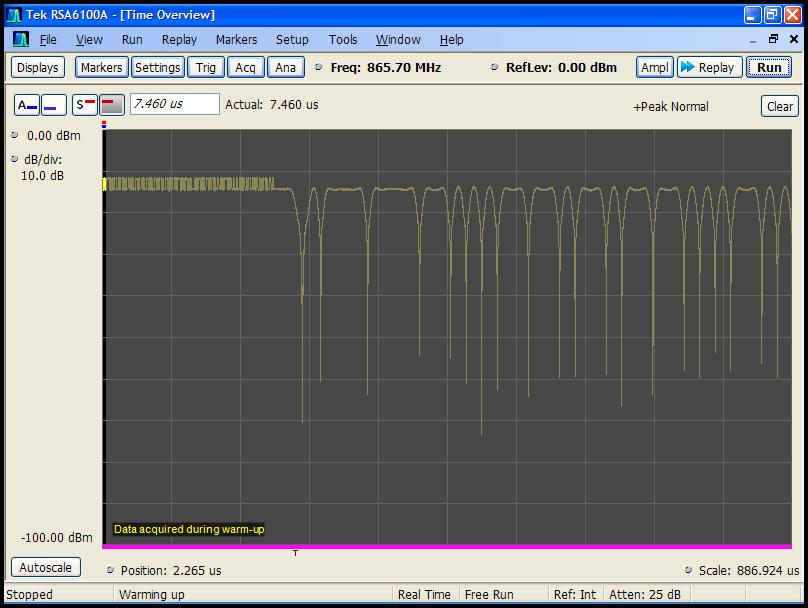Screen dimensions: 808x608
Task: Select the analysis time 'A' marker button
Action: [x=27, y=105]
